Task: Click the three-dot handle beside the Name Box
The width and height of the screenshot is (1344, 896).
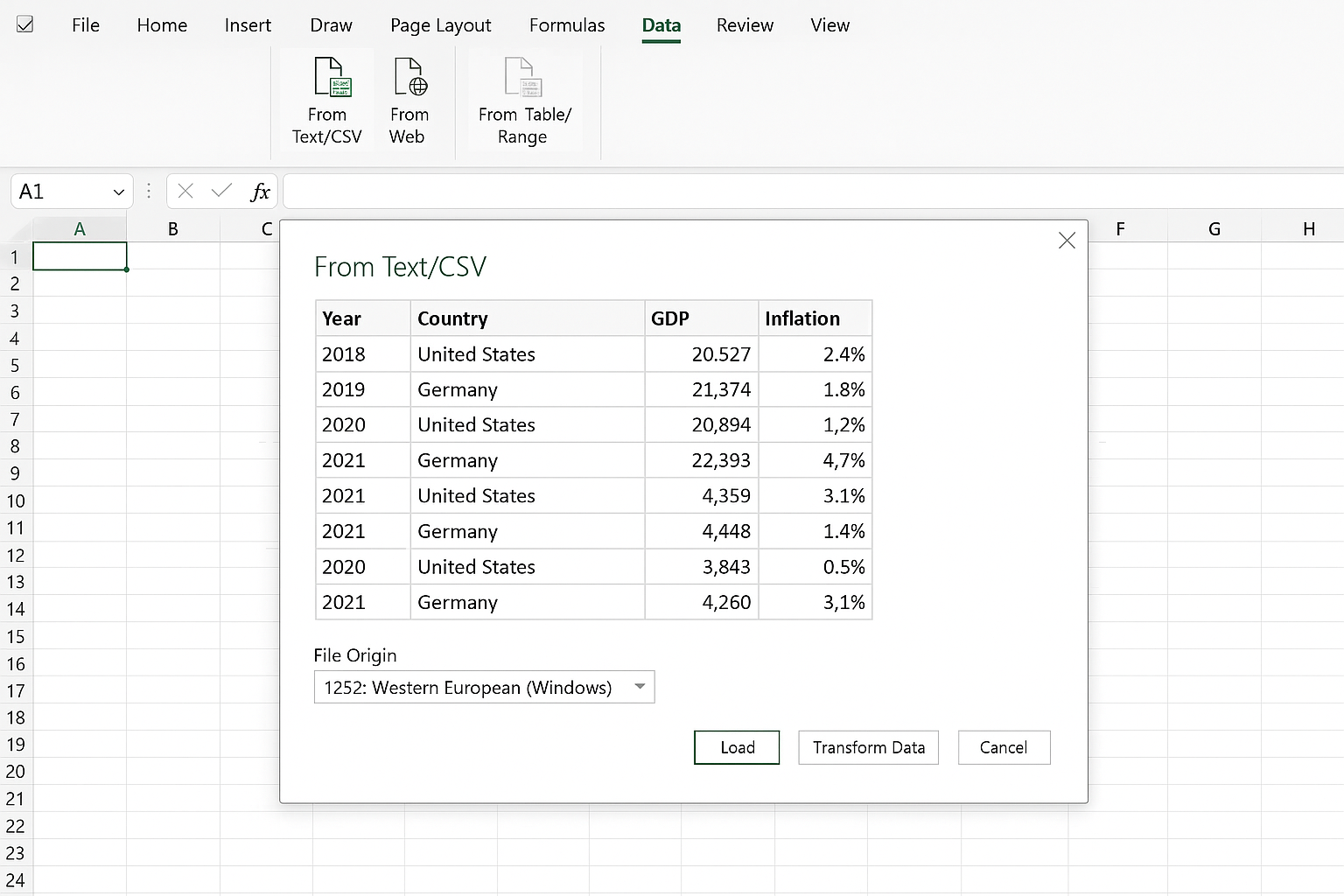Action: [x=149, y=191]
